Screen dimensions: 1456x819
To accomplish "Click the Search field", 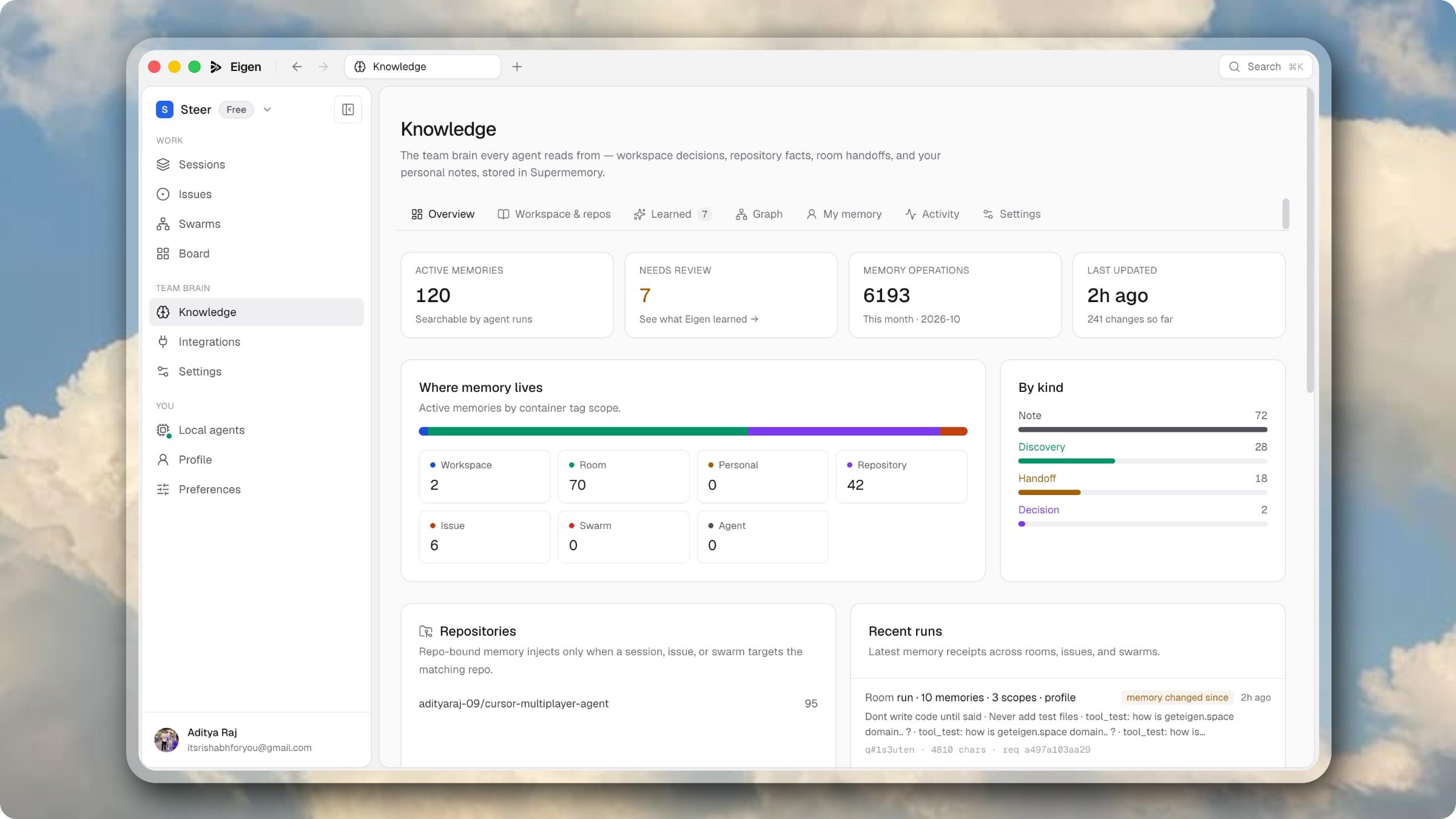I will pos(1266,67).
